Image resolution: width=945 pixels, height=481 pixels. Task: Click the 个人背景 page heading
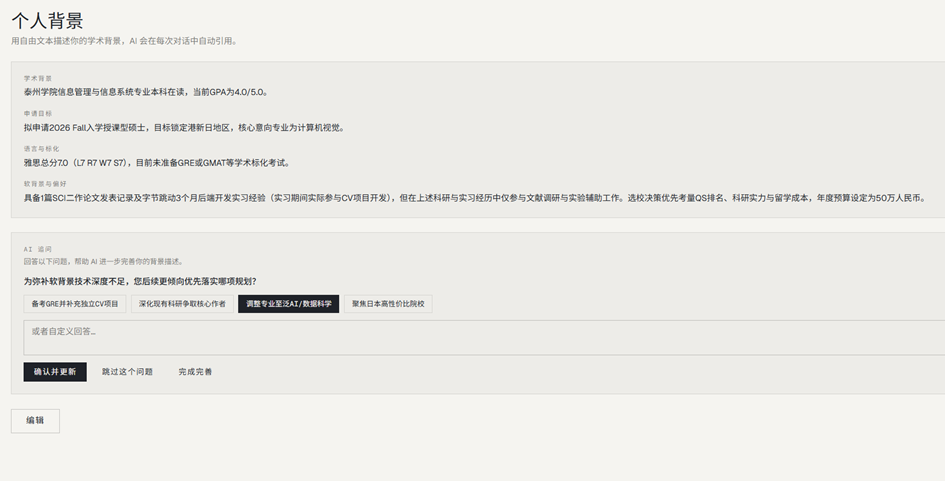point(47,20)
